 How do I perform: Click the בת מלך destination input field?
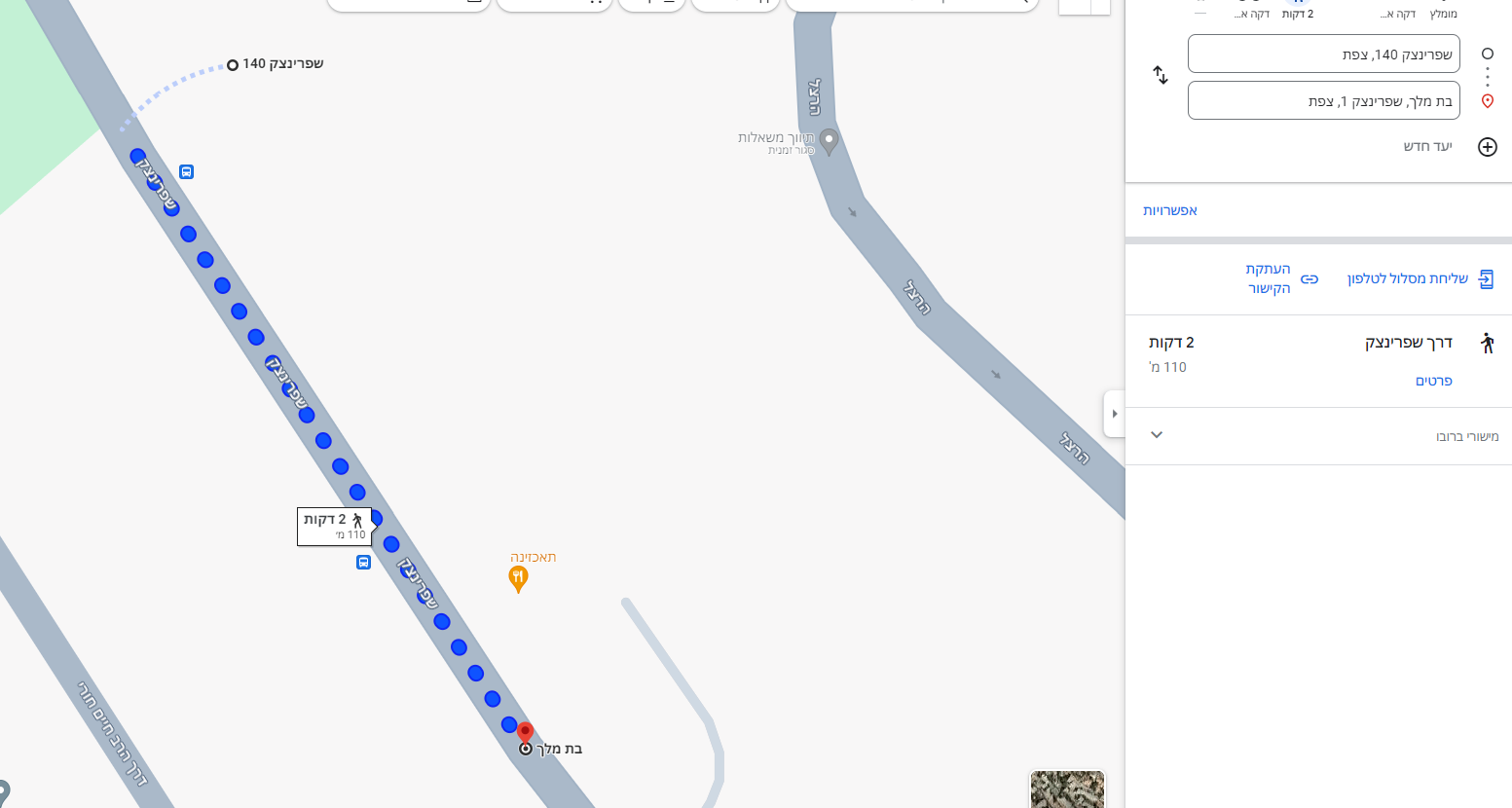point(1324,101)
